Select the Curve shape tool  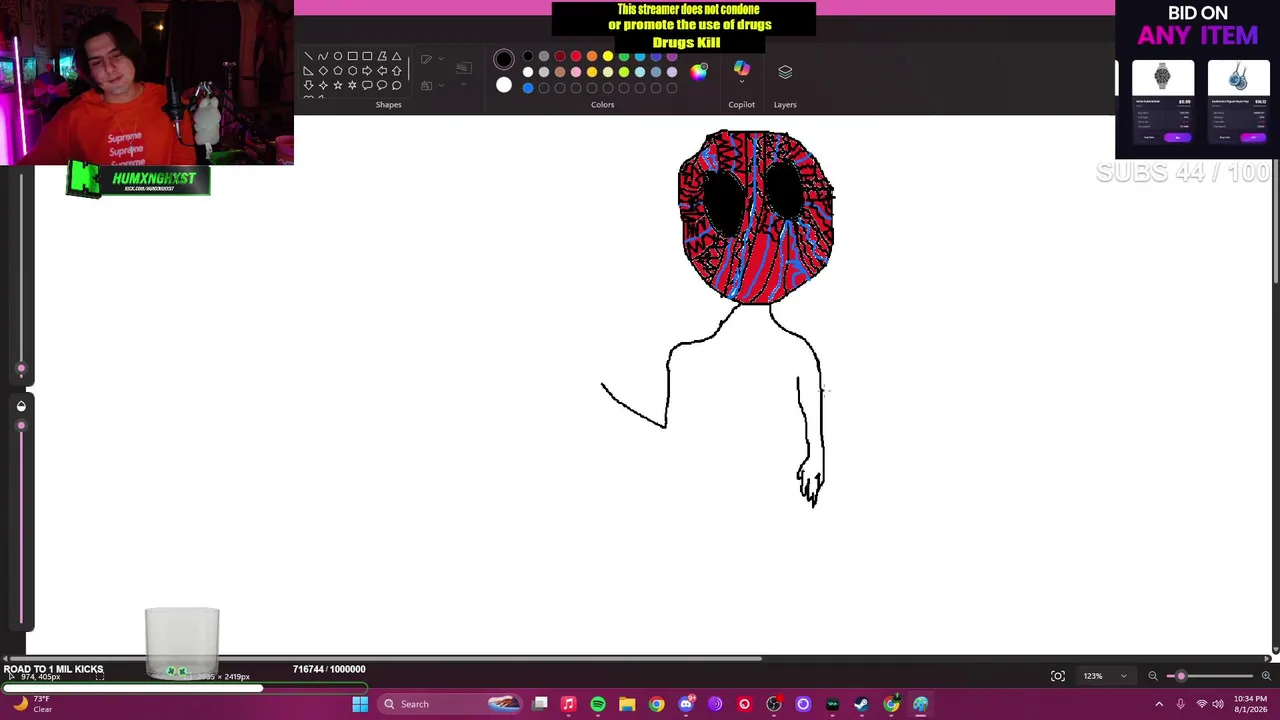[x=323, y=56]
